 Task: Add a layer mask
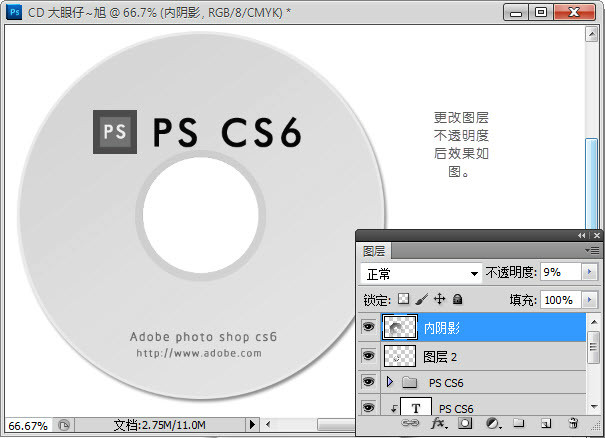click(x=465, y=424)
